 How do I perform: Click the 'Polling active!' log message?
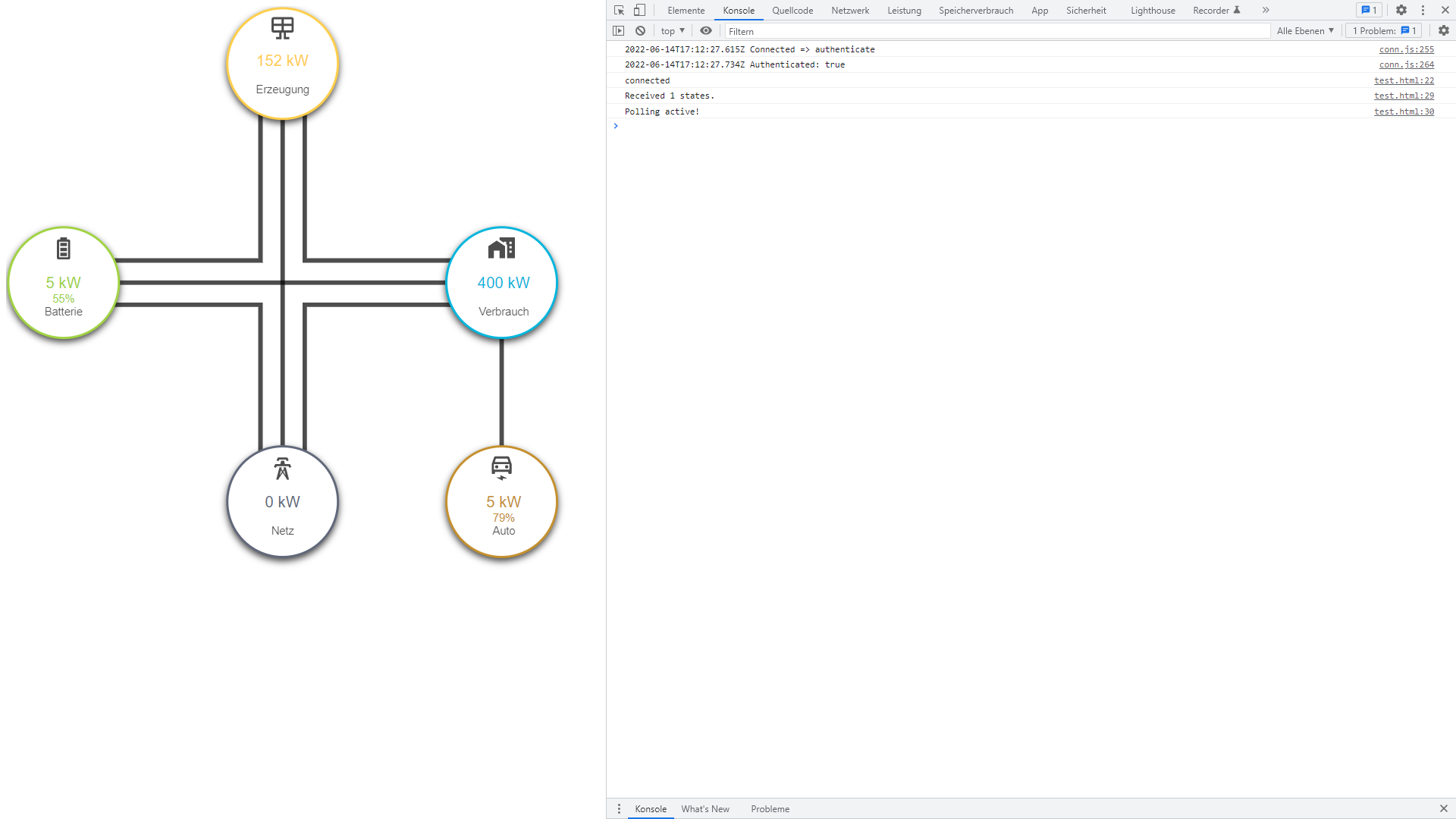tap(662, 111)
